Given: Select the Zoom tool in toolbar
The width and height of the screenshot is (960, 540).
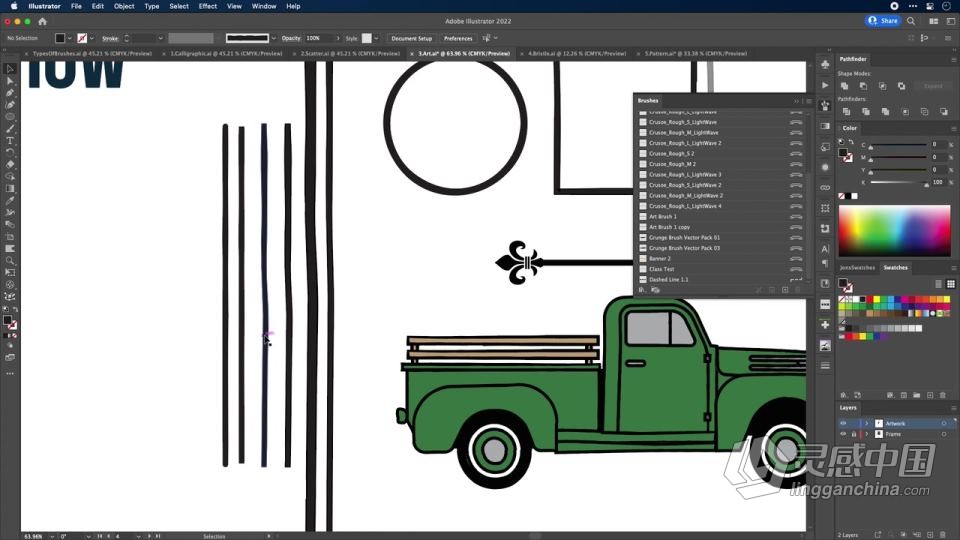Looking at the screenshot, I should 10,261.
